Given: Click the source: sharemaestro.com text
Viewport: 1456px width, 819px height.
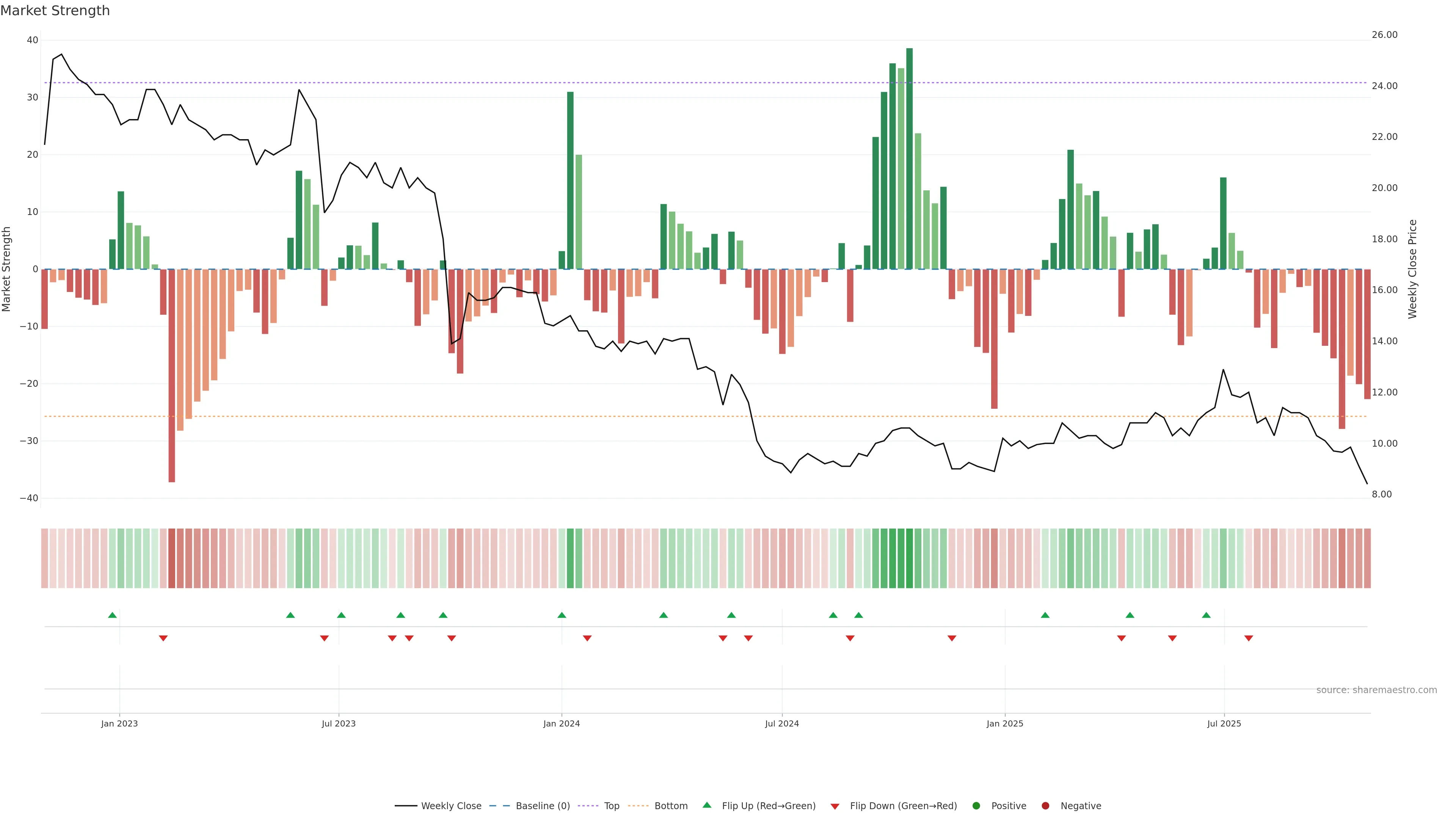Looking at the screenshot, I should (x=1376, y=690).
